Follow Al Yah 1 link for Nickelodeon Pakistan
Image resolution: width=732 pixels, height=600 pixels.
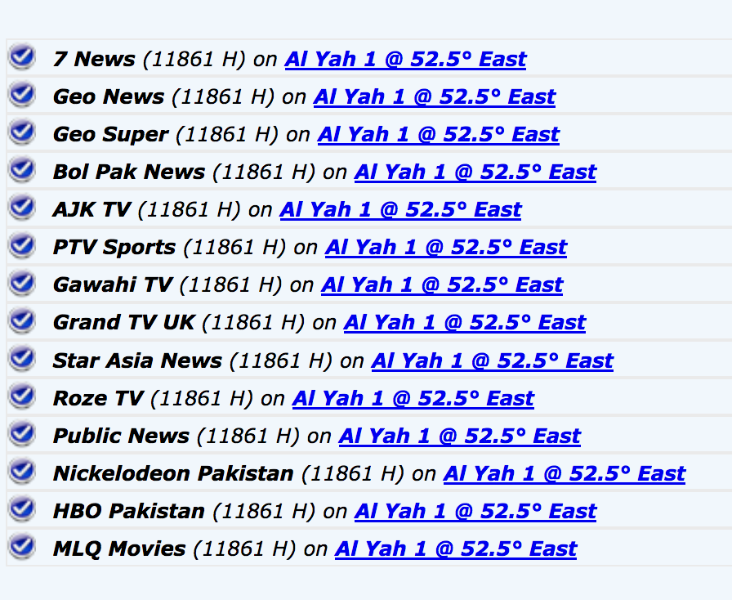tap(564, 474)
